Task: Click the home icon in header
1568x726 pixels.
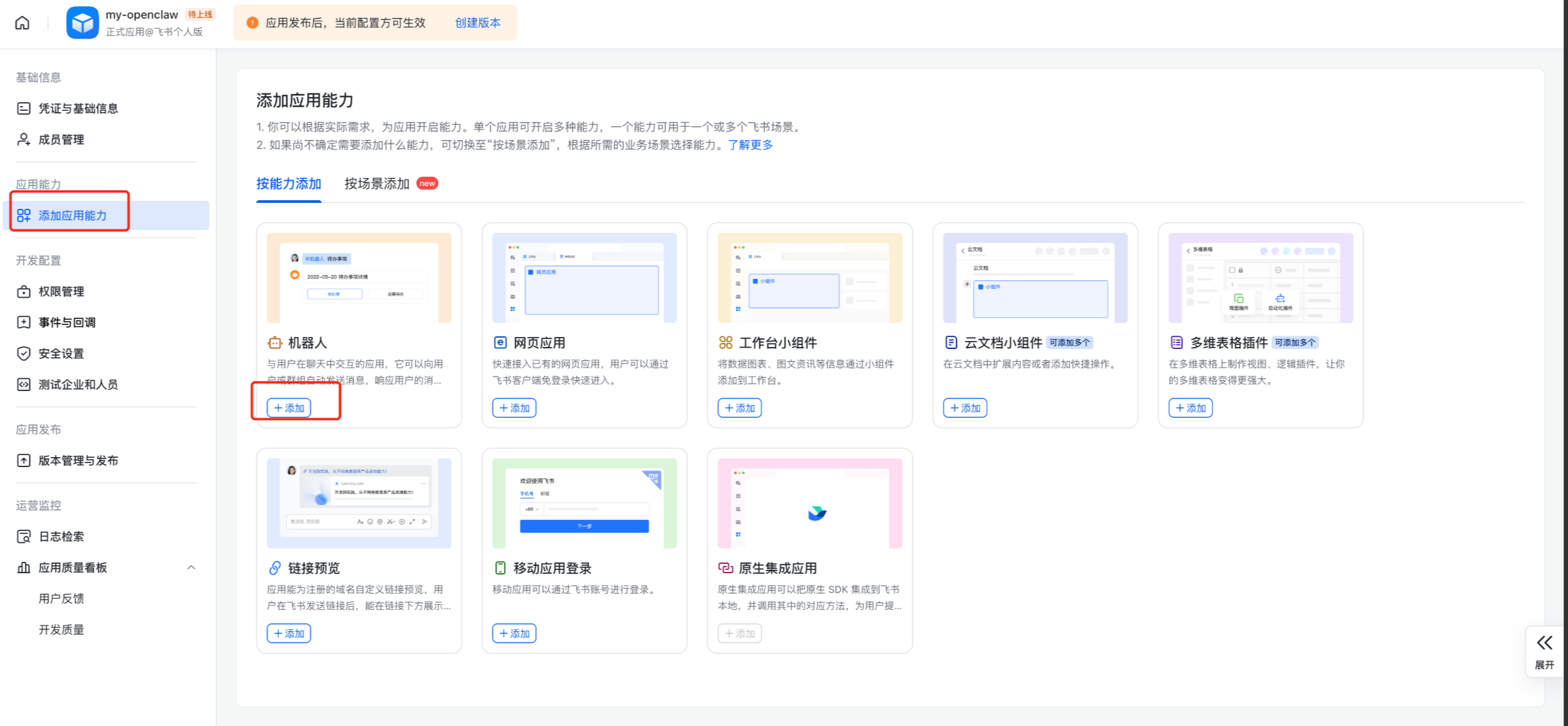Action: click(x=22, y=23)
